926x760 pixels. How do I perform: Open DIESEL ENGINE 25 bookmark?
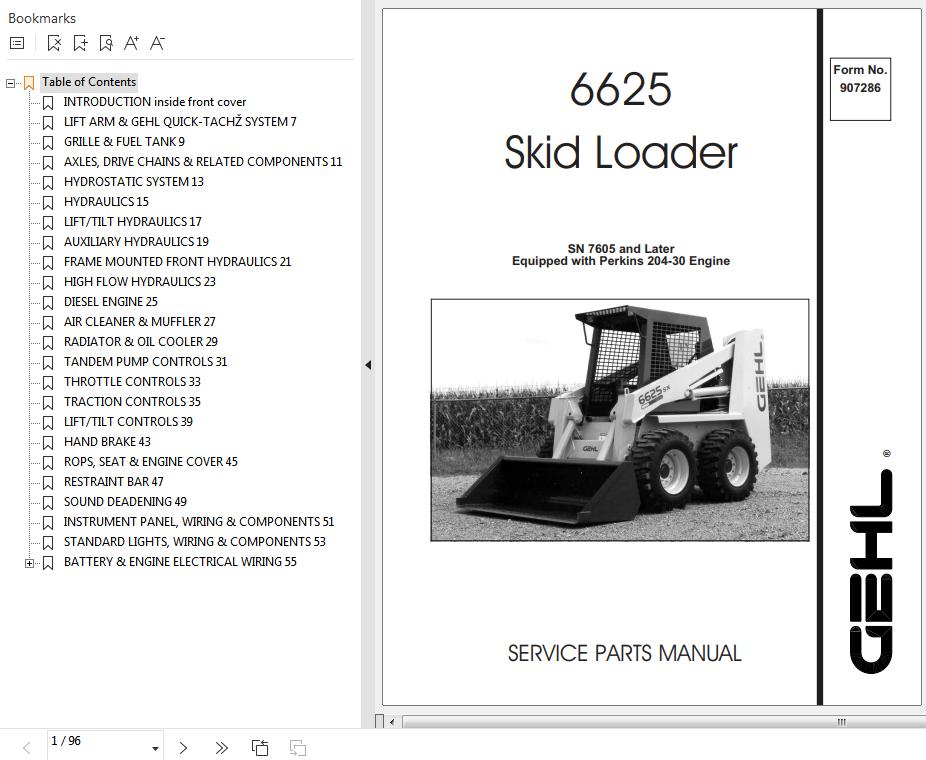click(110, 302)
